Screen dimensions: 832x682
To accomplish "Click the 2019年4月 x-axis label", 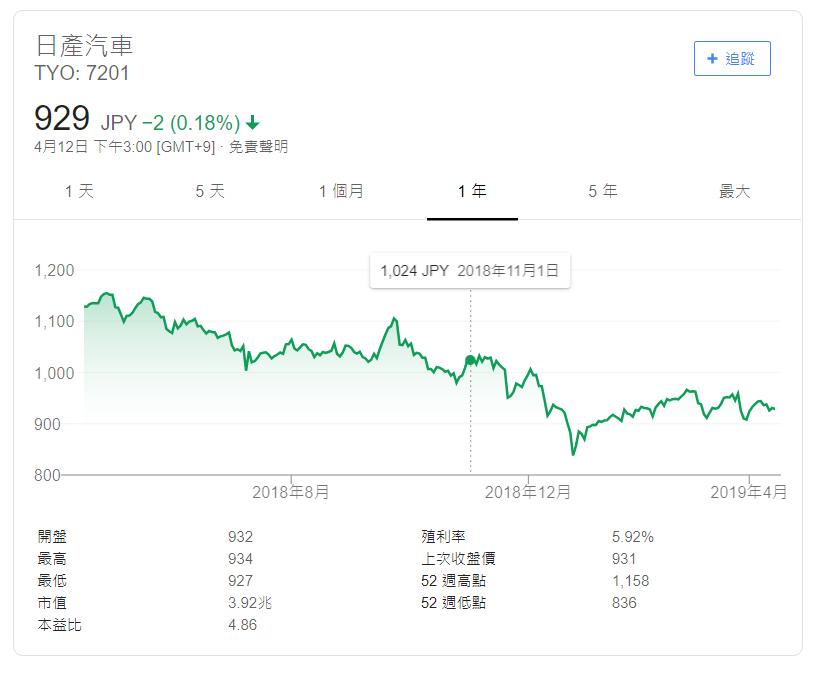I will coord(749,492).
